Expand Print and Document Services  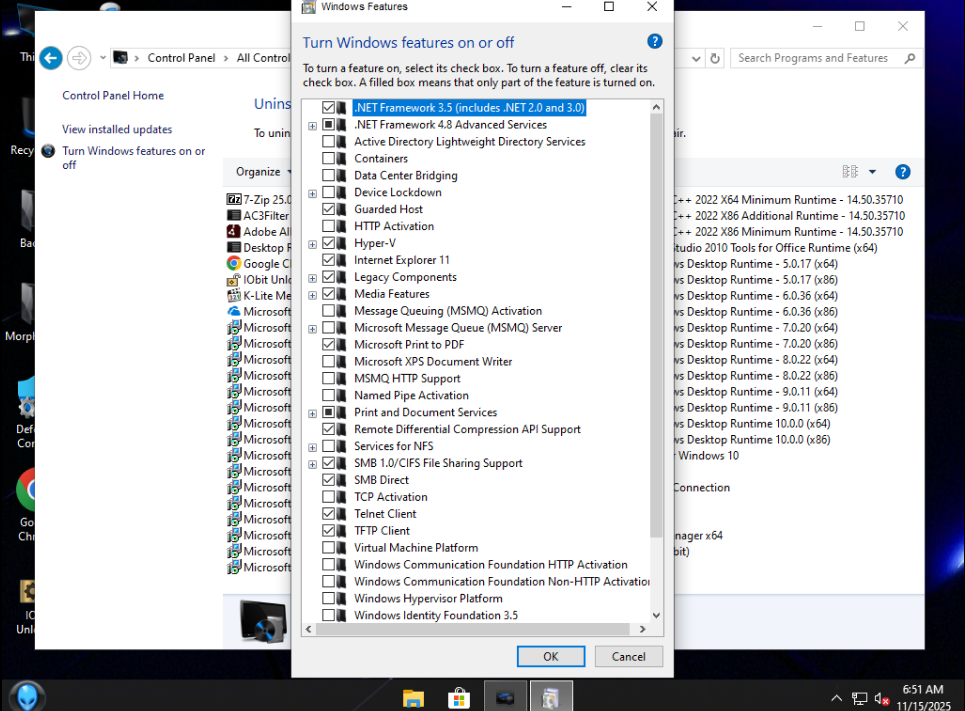[313, 413]
